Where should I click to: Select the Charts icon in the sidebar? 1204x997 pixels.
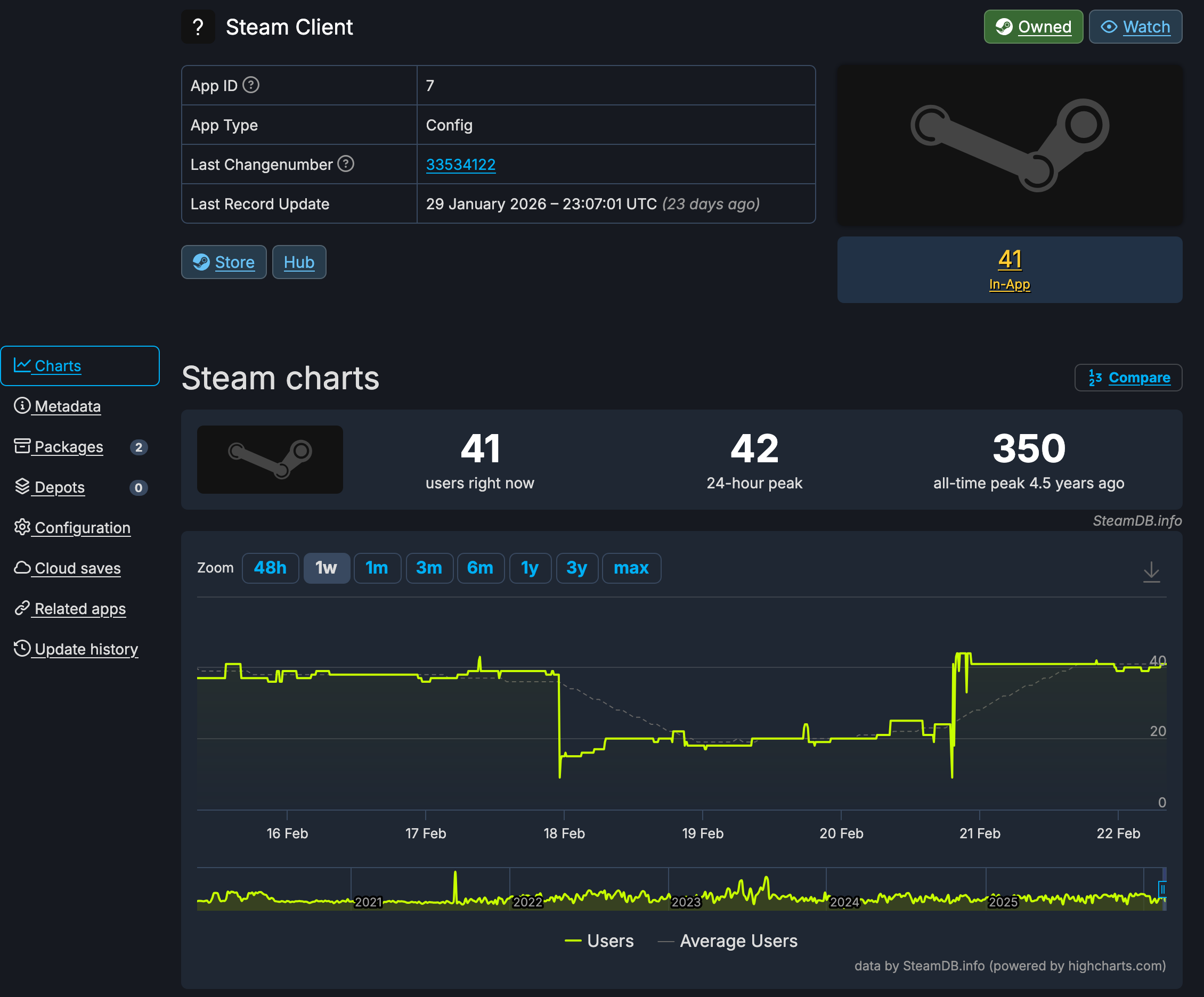tap(22, 366)
